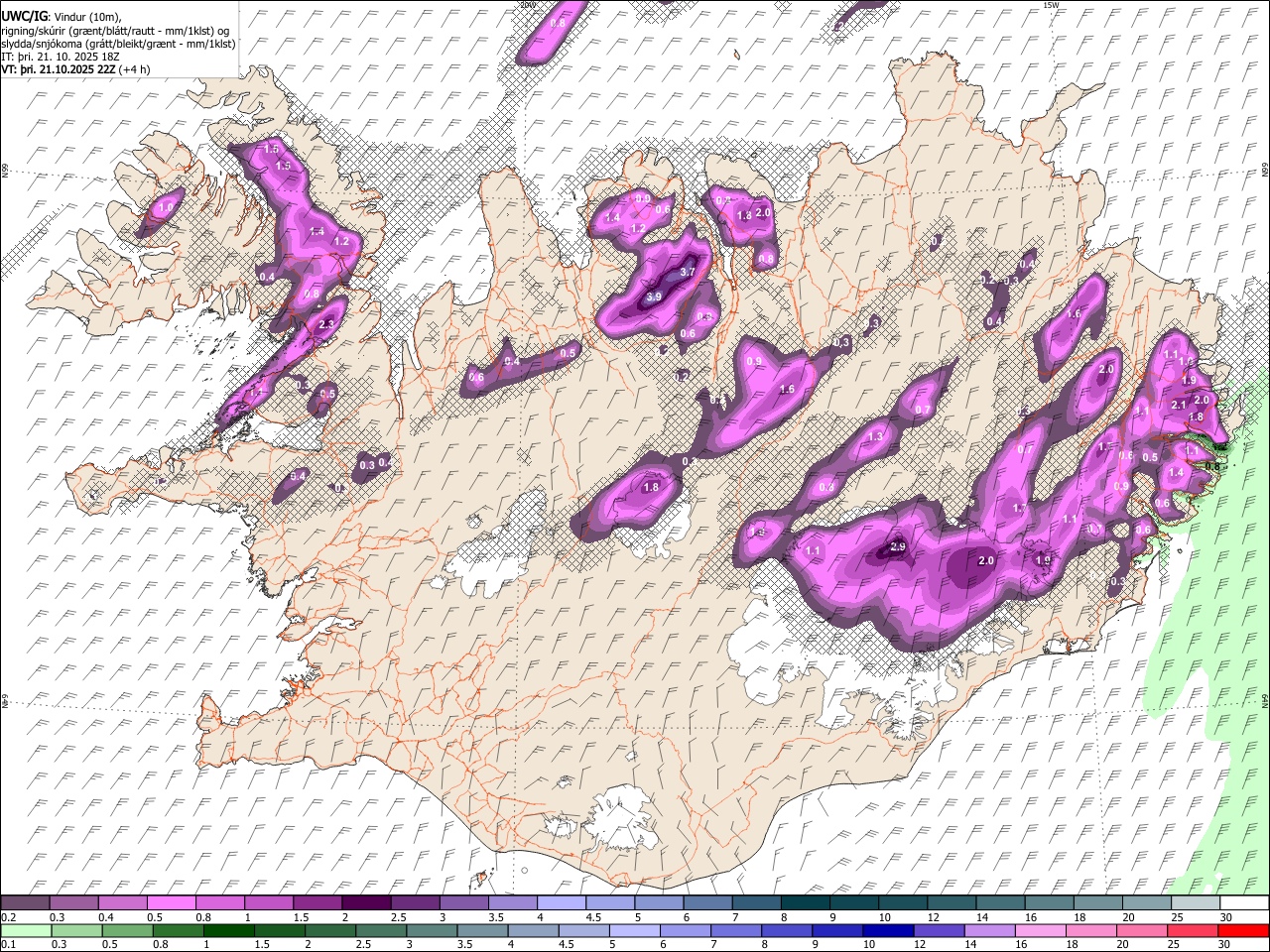
Task: Click deep blue bottom-row swatch starting at 10
Action: (x=888, y=930)
